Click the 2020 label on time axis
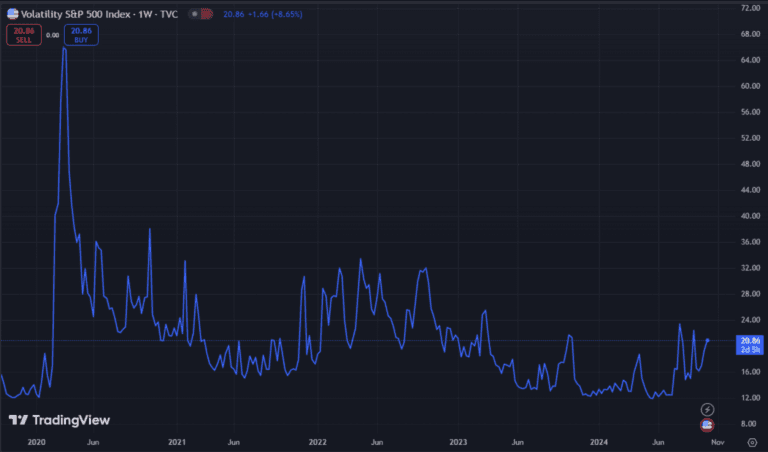768x452 pixels. (36, 441)
